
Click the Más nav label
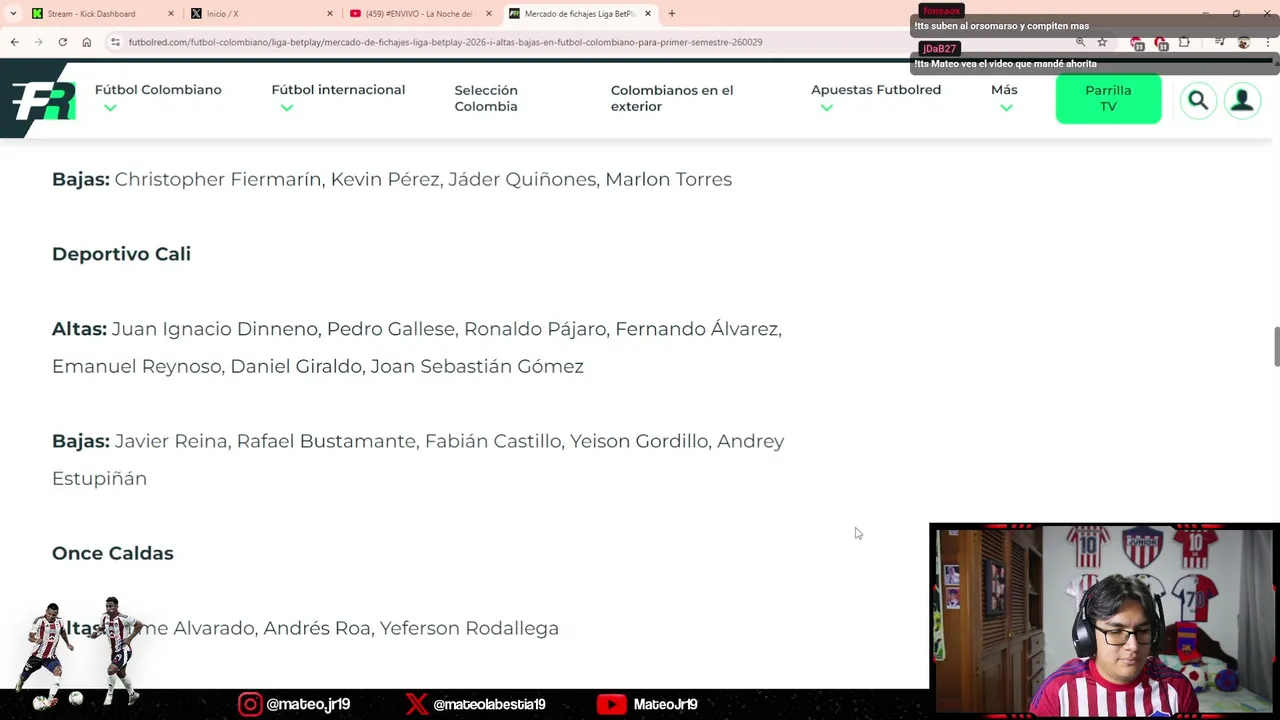point(1004,89)
